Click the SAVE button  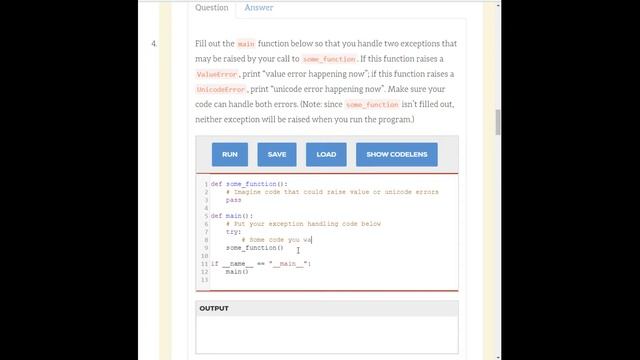click(277, 154)
